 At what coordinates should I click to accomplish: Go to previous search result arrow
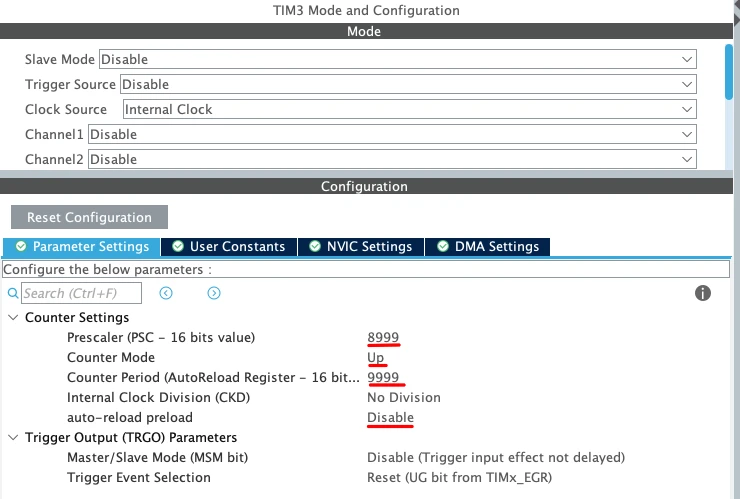click(166, 293)
